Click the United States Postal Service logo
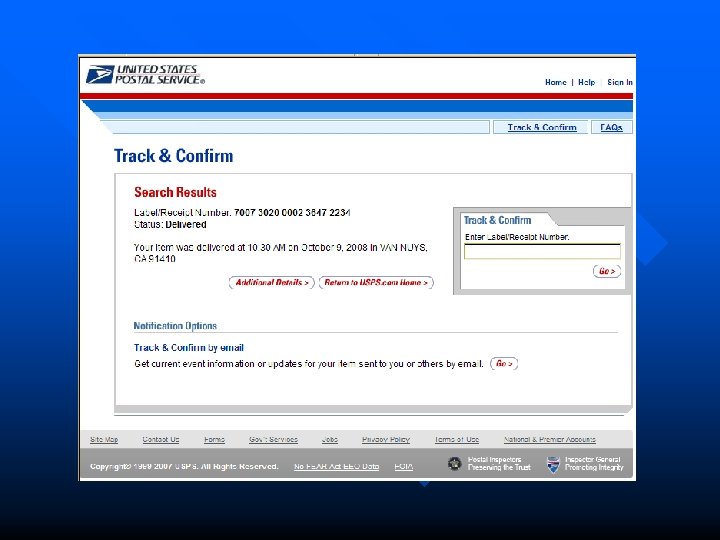The width and height of the screenshot is (720, 540). point(145,75)
